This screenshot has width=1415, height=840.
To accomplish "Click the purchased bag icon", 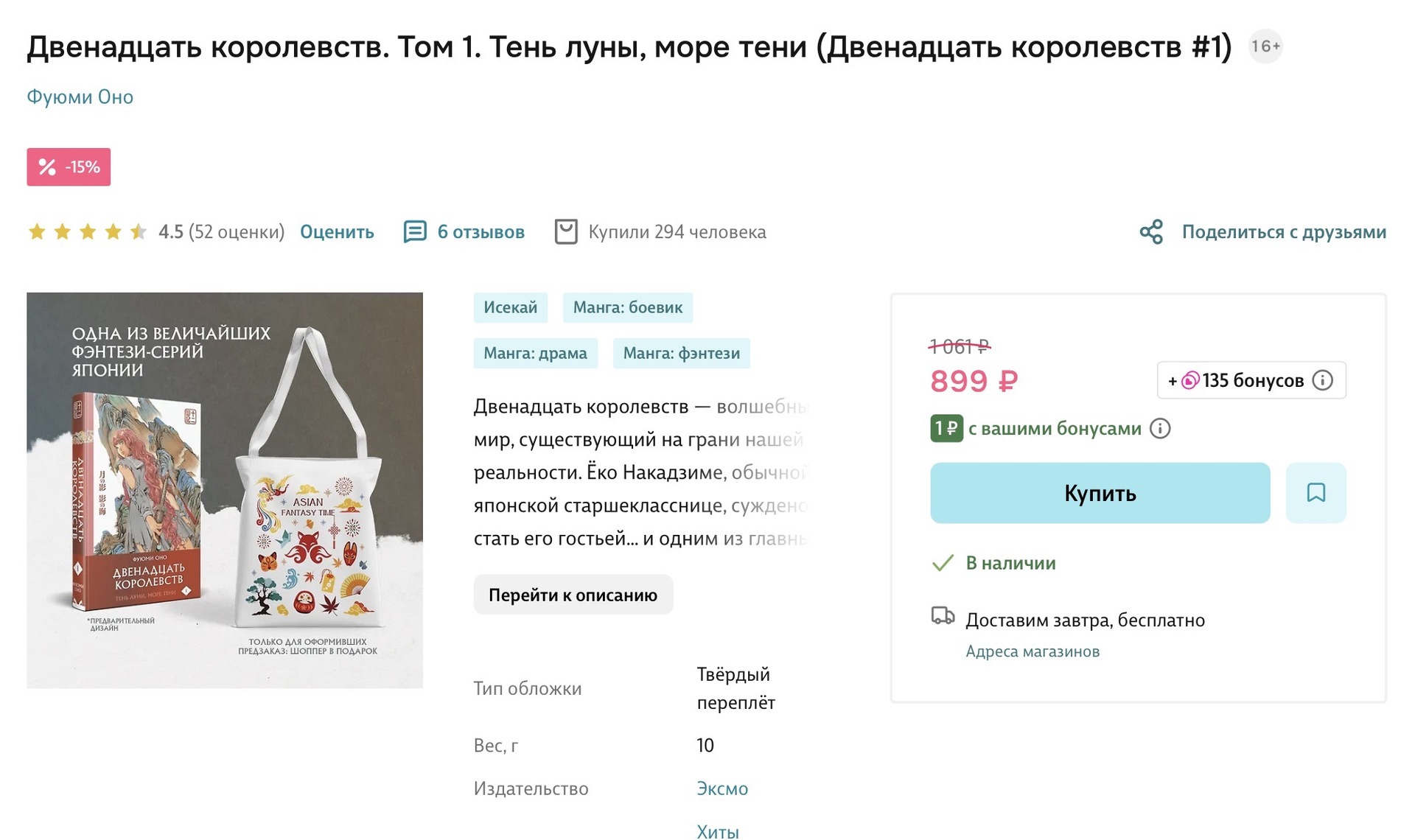I will (566, 232).
